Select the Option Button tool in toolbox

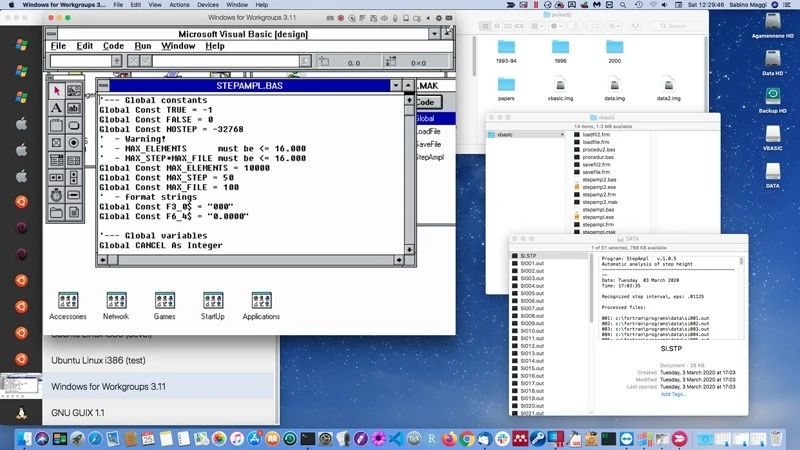point(74,142)
